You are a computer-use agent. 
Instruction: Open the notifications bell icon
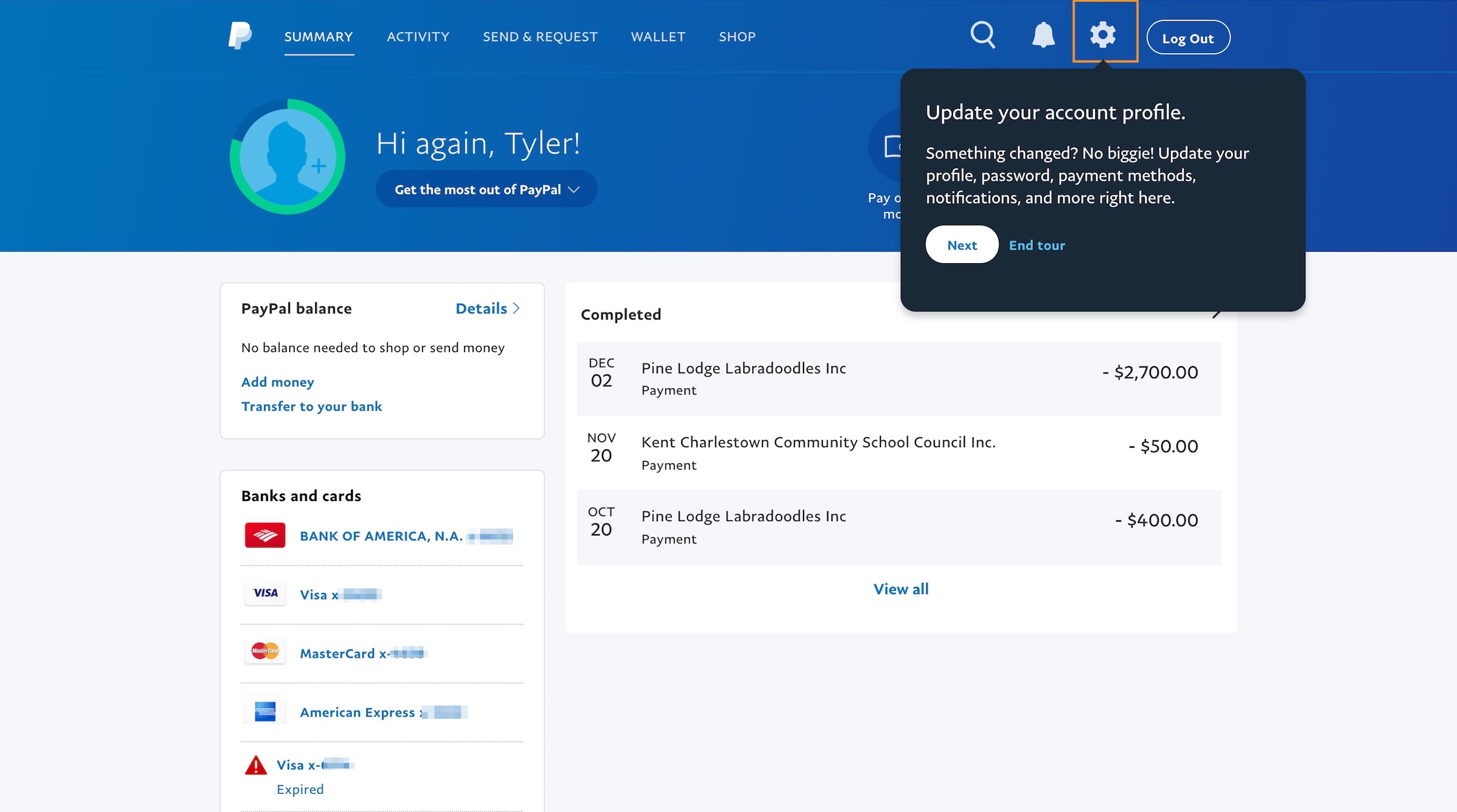pos(1043,35)
